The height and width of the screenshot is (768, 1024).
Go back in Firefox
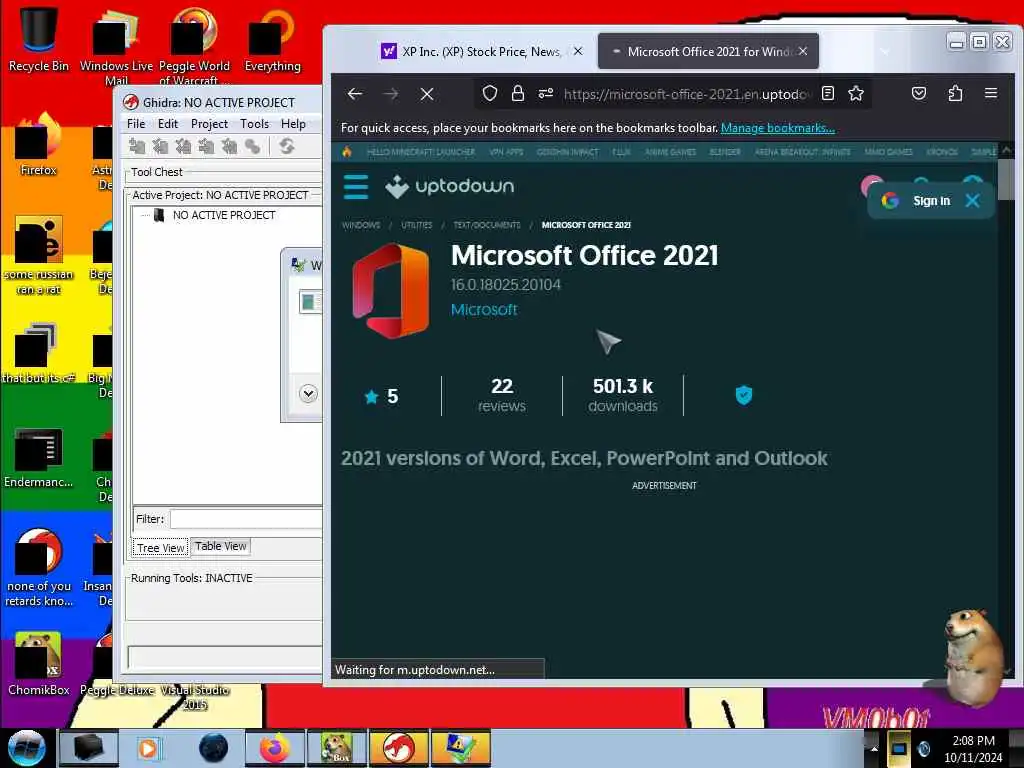coord(355,94)
